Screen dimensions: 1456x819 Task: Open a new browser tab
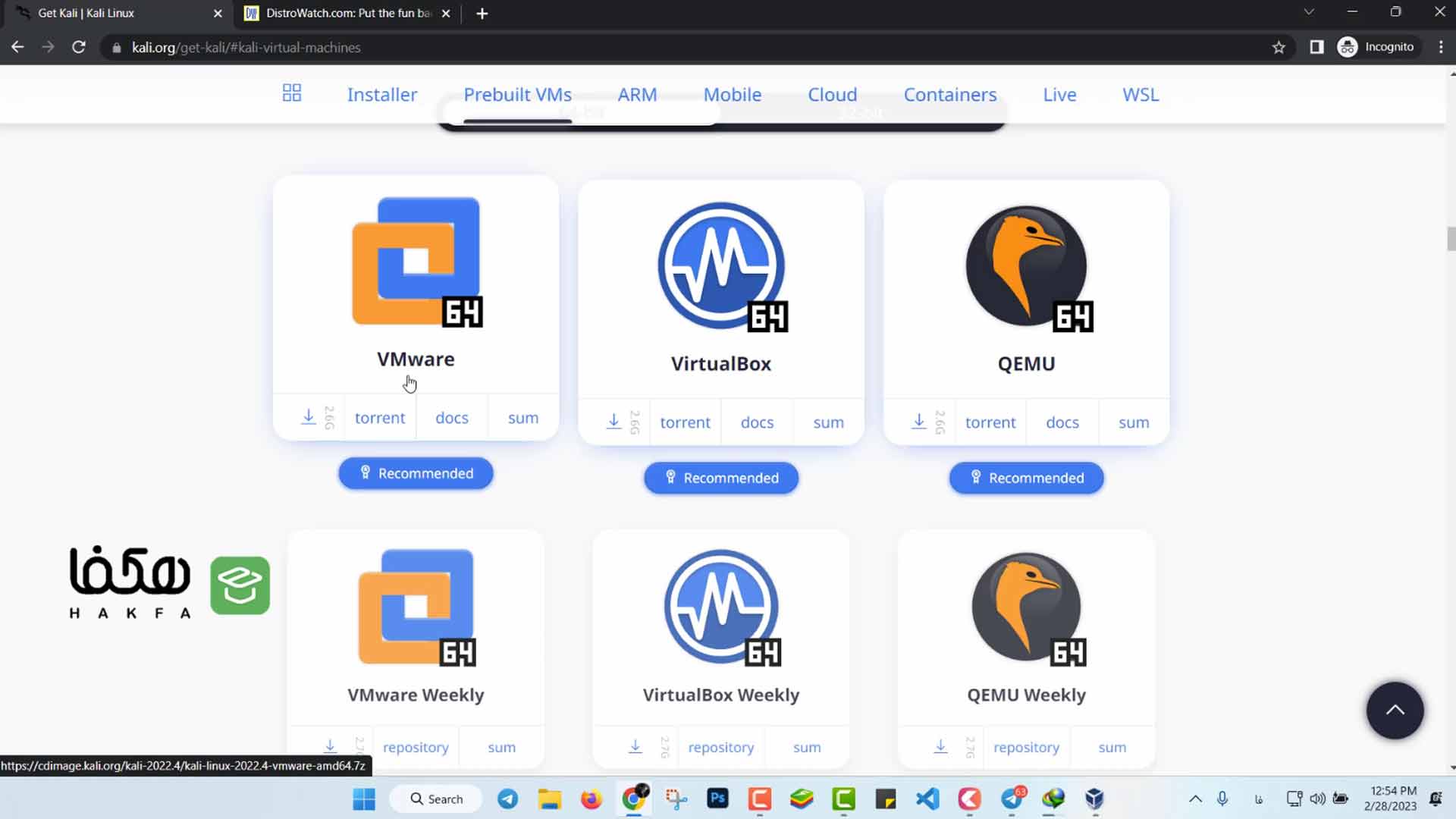point(482,14)
